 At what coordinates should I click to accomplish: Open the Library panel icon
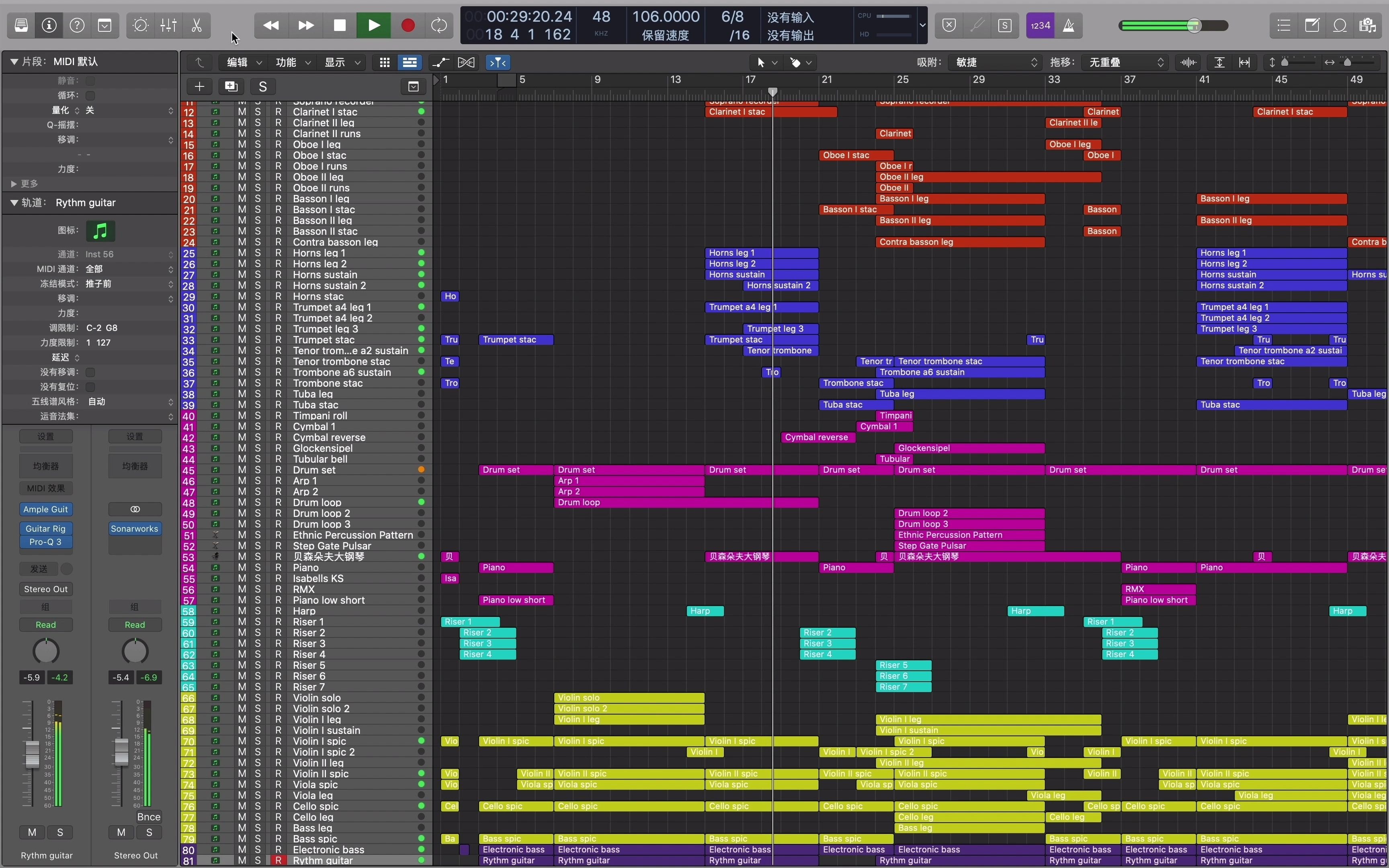pos(21,25)
